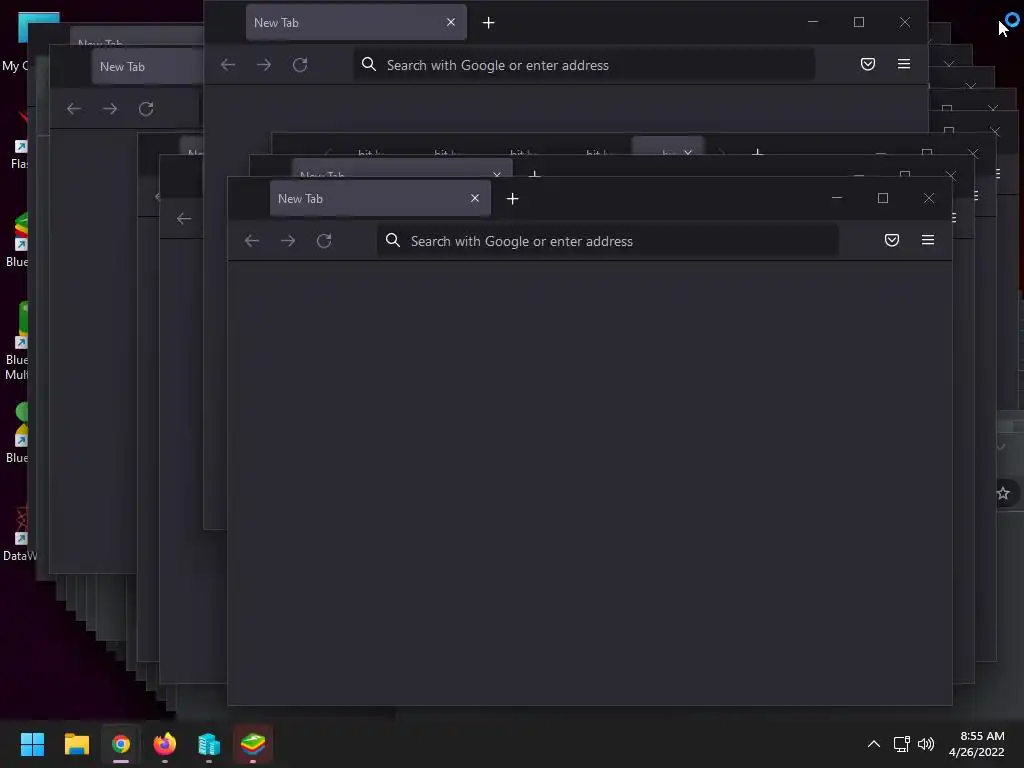Maximize the top Firefox window
This screenshot has width=1024, height=768.
click(859, 22)
